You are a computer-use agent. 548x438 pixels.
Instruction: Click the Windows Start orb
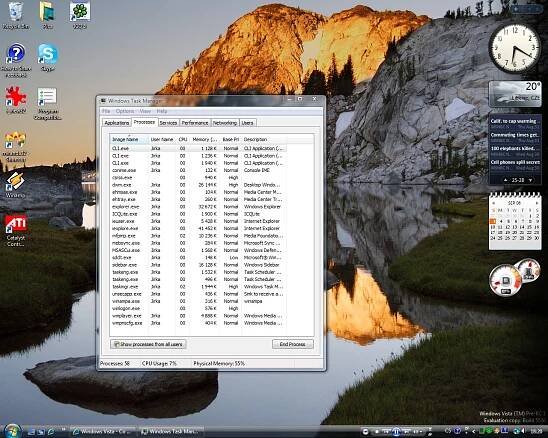[13, 431]
